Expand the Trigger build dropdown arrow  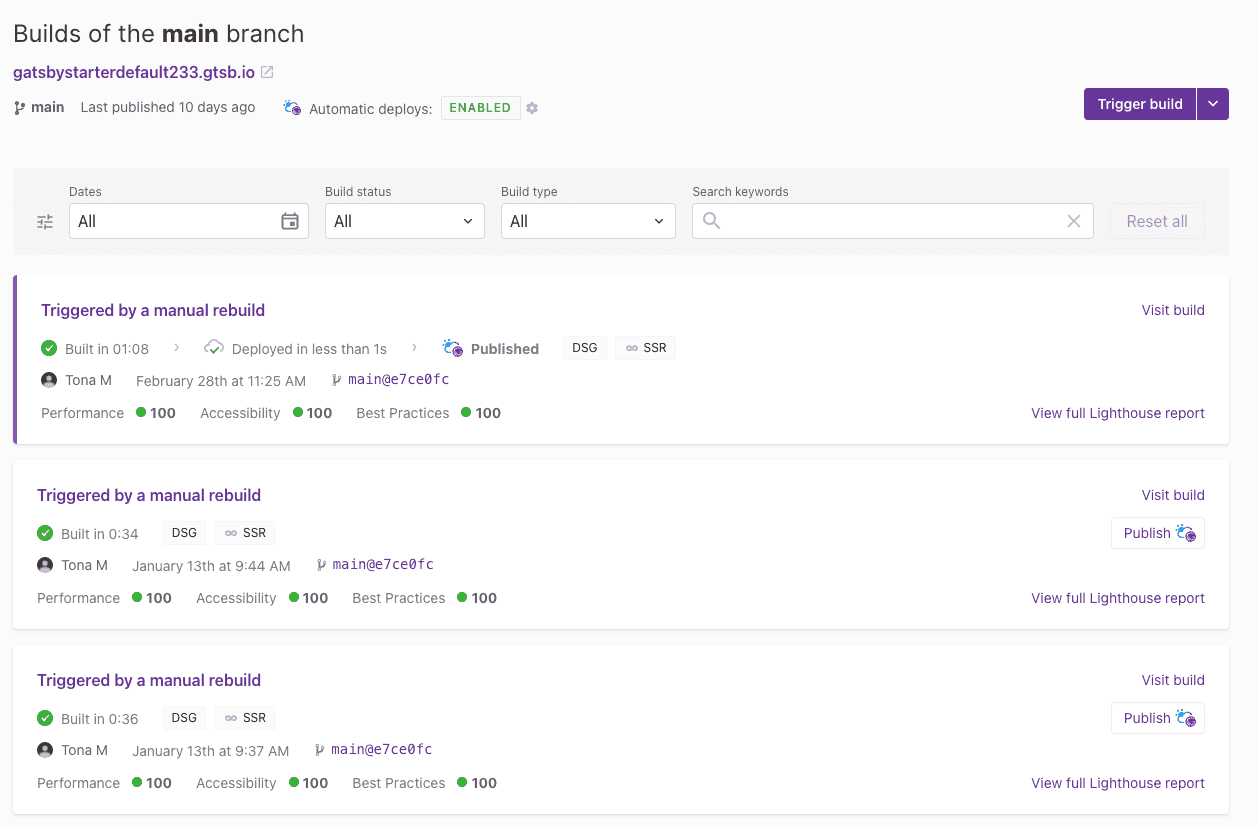pos(1213,104)
